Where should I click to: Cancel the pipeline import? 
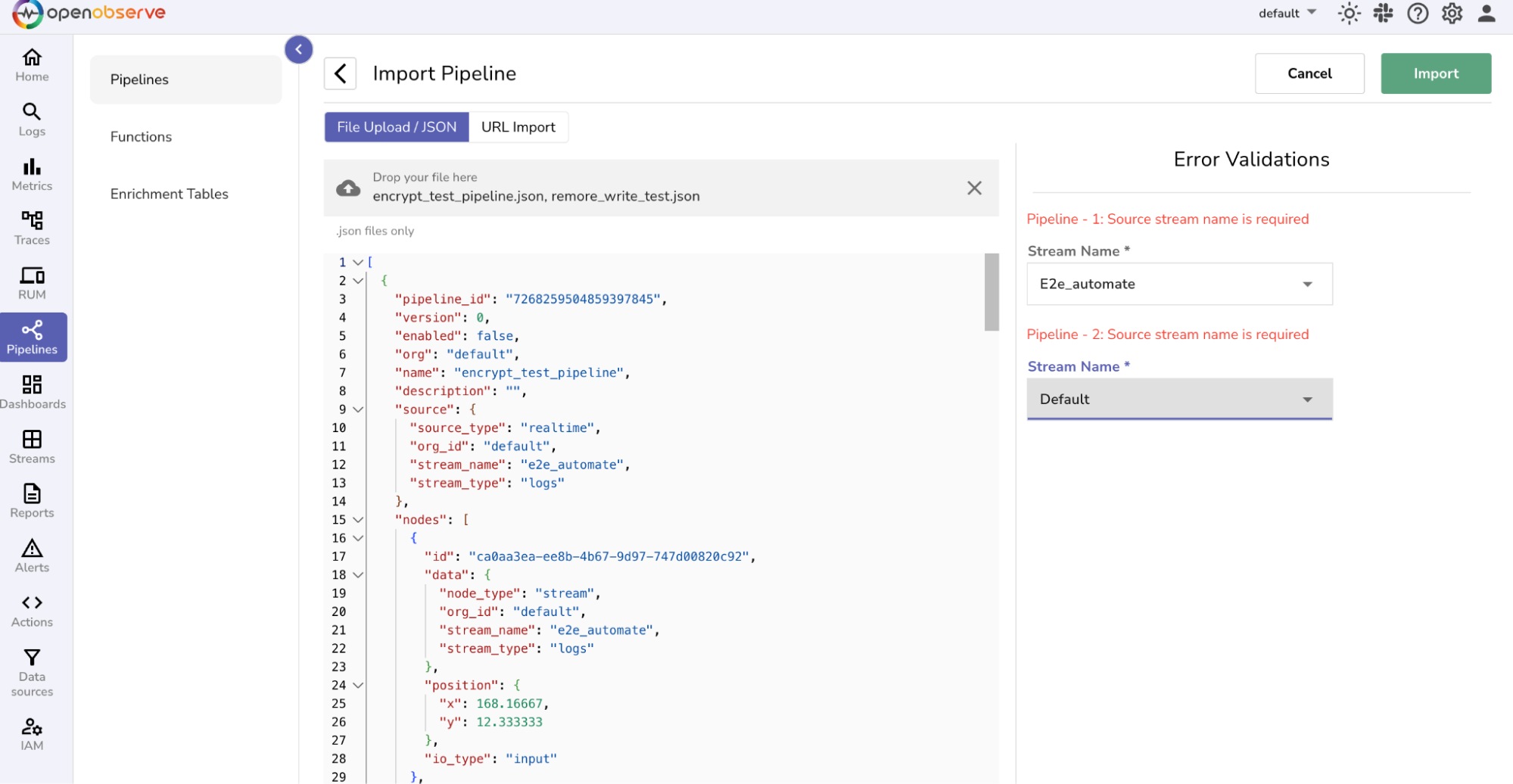1309,73
